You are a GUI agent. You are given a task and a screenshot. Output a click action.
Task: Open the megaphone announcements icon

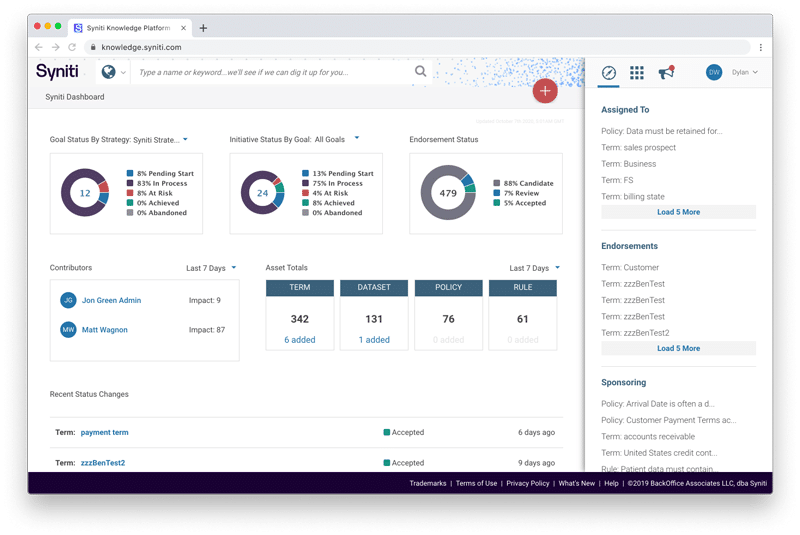click(666, 73)
